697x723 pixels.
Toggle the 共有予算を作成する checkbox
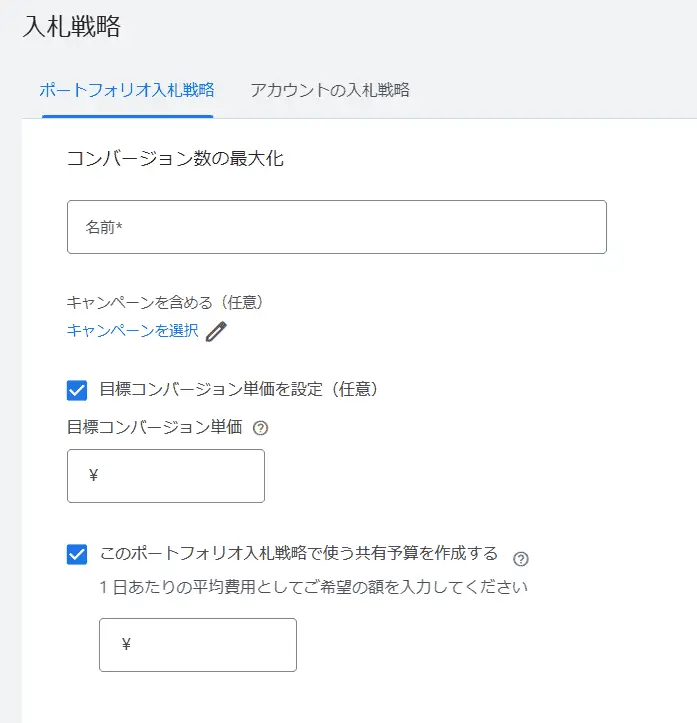[77, 554]
